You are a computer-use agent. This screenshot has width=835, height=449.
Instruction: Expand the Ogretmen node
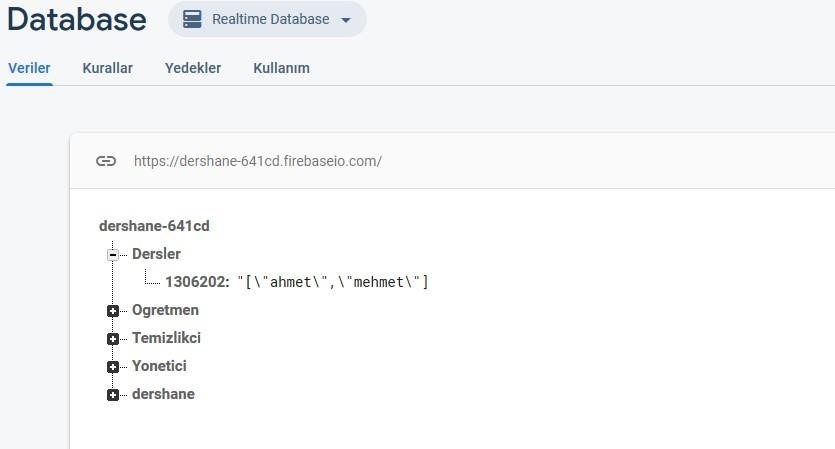pyautogui.click(x=112, y=311)
